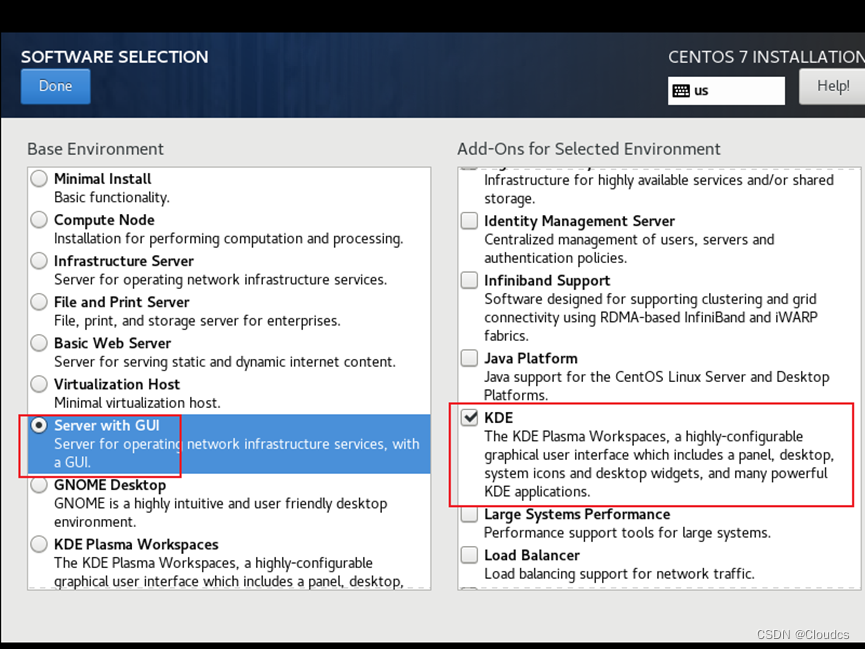Choose Infrastructure Server environment
This screenshot has width=865, height=649.
38,260
